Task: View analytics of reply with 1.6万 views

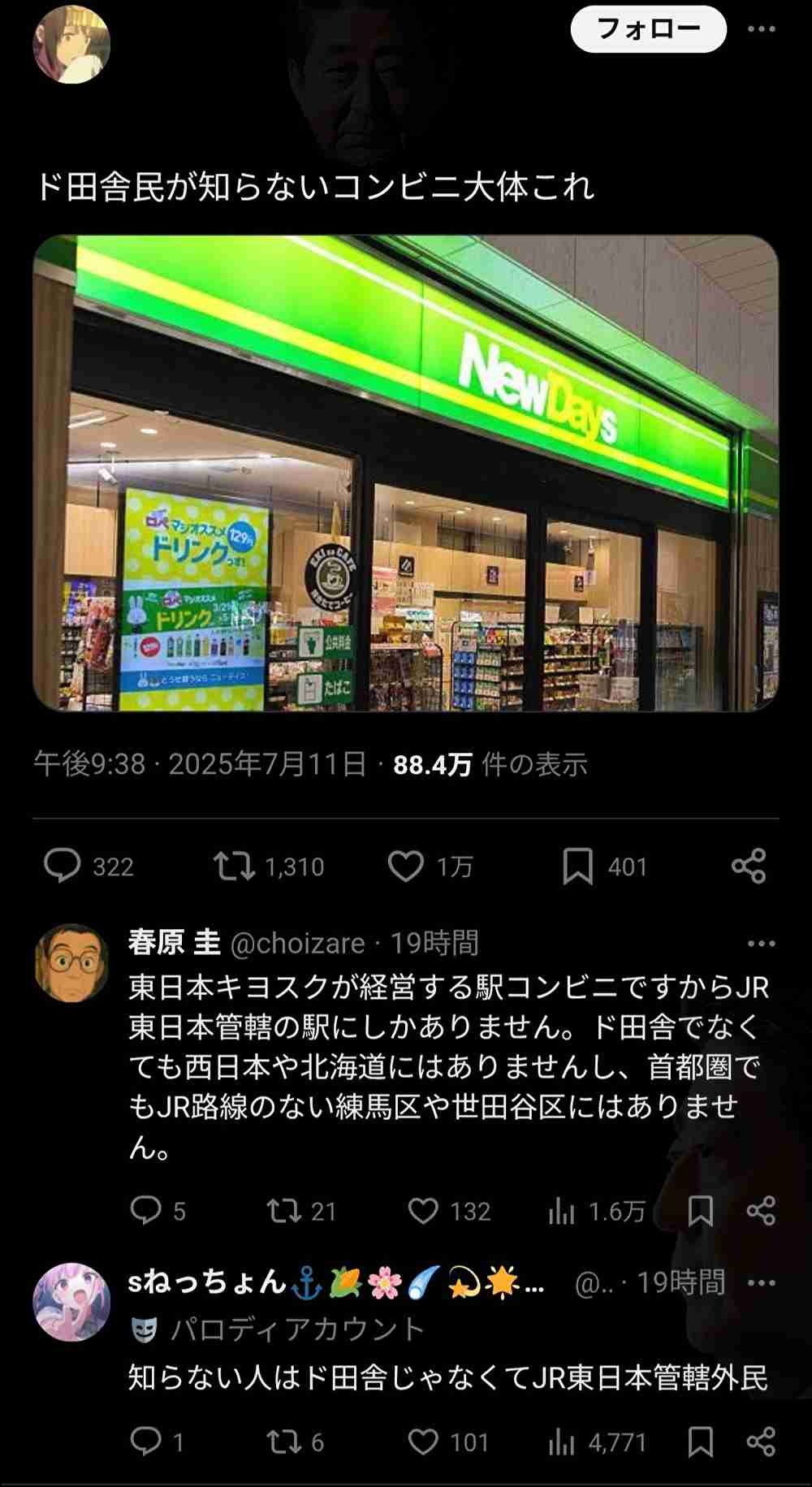Action: point(596,1211)
